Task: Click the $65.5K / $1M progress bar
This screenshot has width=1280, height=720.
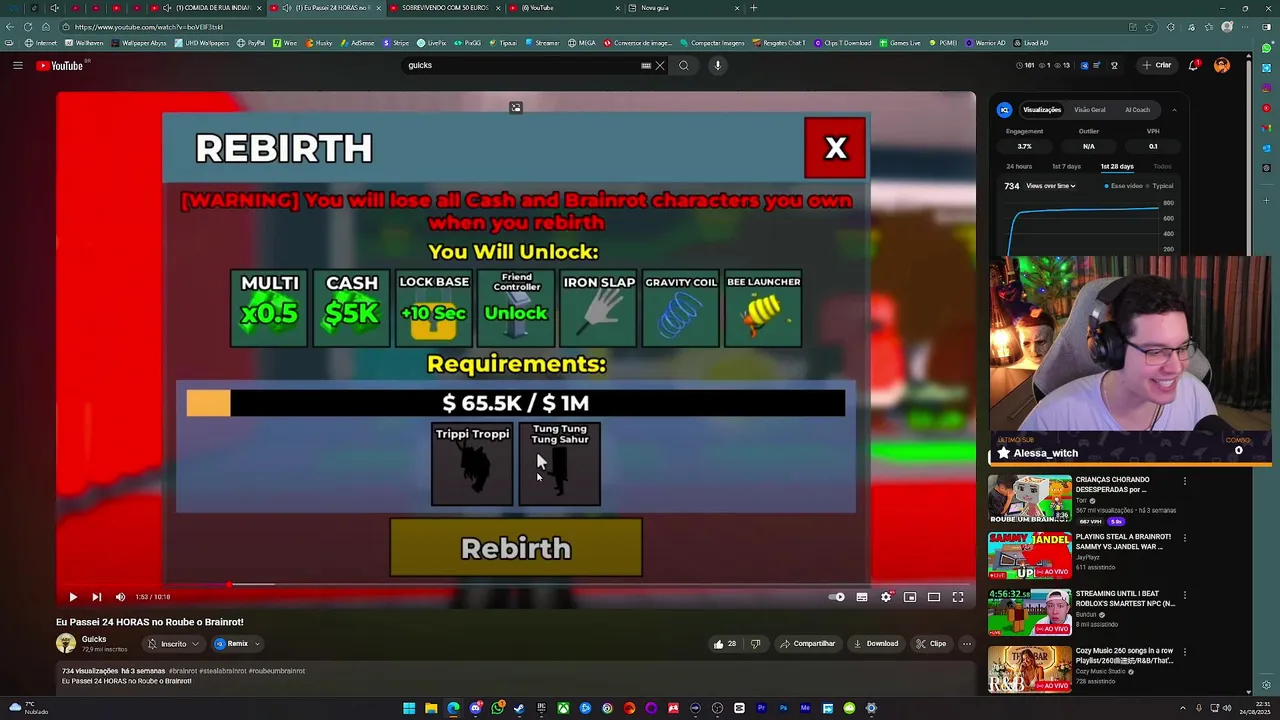Action: pyautogui.click(x=516, y=403)
